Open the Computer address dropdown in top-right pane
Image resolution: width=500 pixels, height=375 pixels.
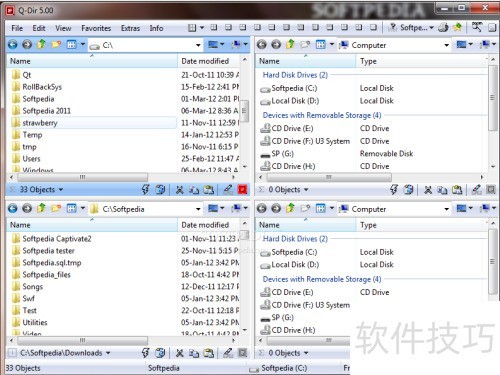coord(447,45)
